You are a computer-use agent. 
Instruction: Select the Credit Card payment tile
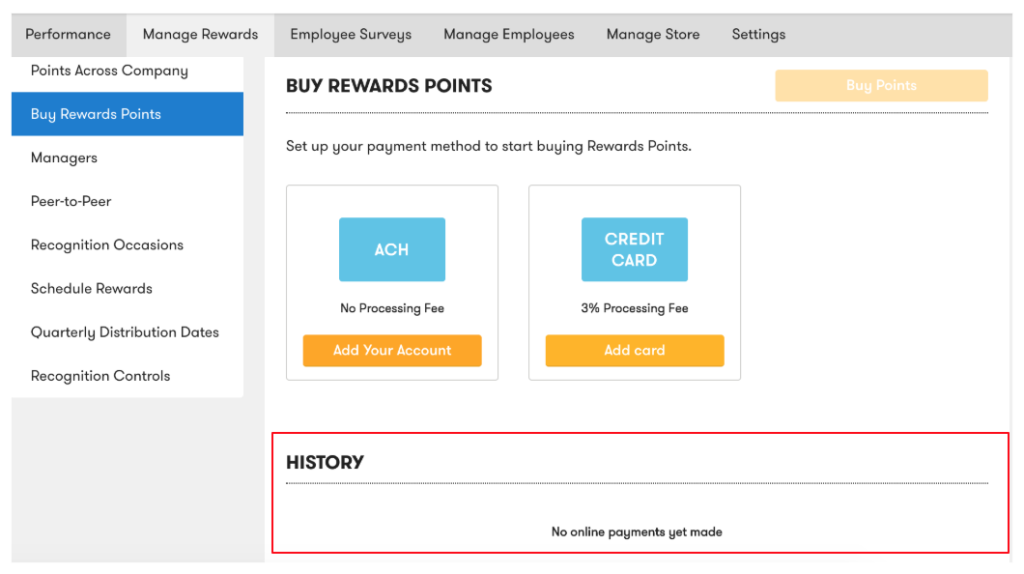(x=634, y=249)
